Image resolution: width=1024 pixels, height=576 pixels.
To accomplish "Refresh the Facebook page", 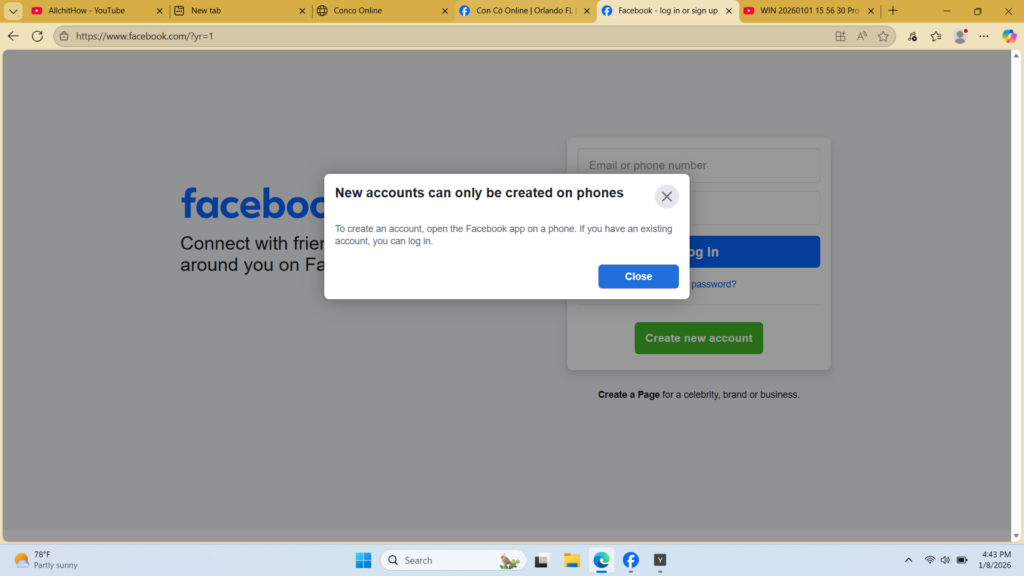I will coord(37,36).
